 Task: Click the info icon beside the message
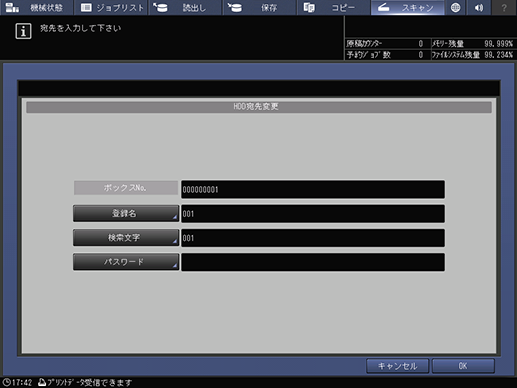pos(23,31)
